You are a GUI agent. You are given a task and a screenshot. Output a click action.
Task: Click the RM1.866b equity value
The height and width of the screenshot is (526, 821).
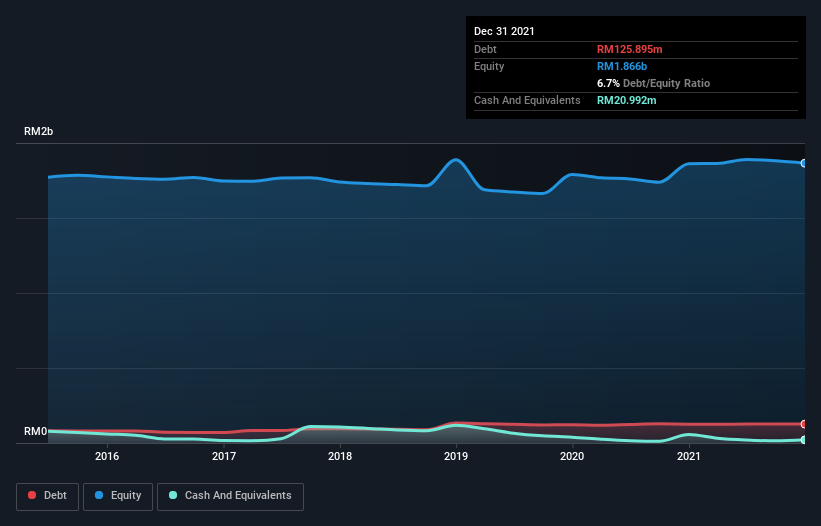click(622, 66)
